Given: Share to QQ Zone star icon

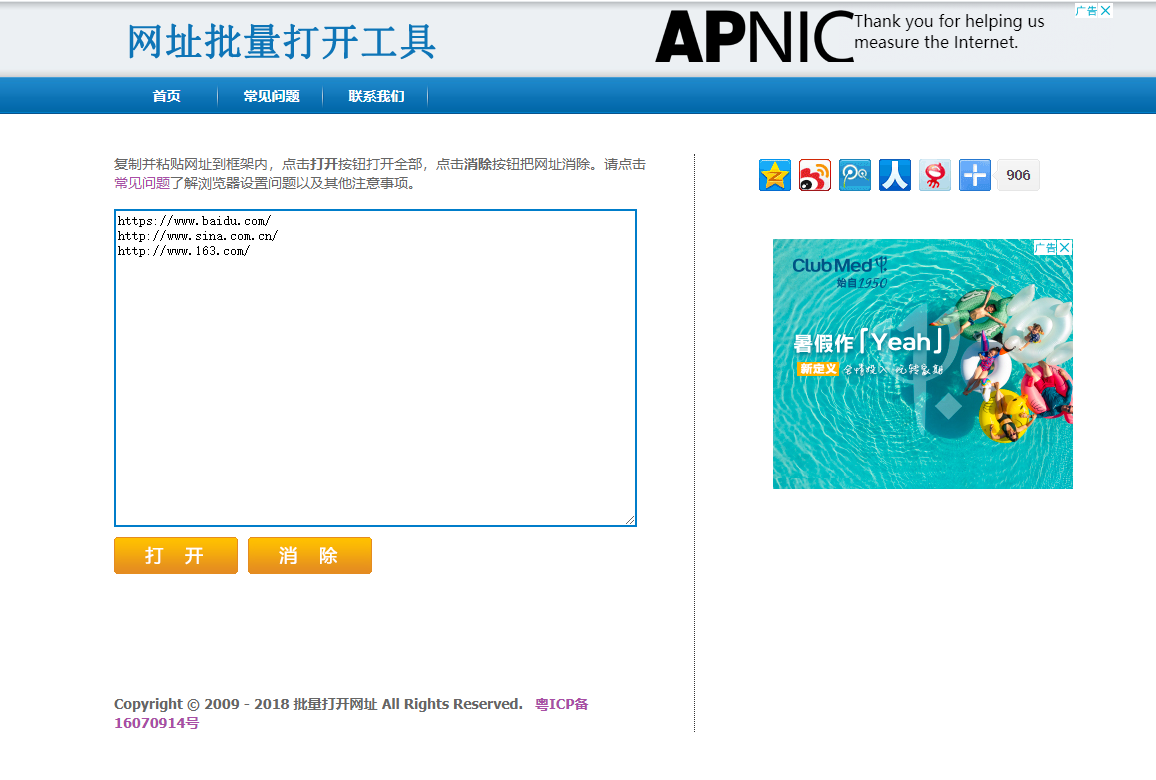Looking at the screenshot, I should coord(774,175).
